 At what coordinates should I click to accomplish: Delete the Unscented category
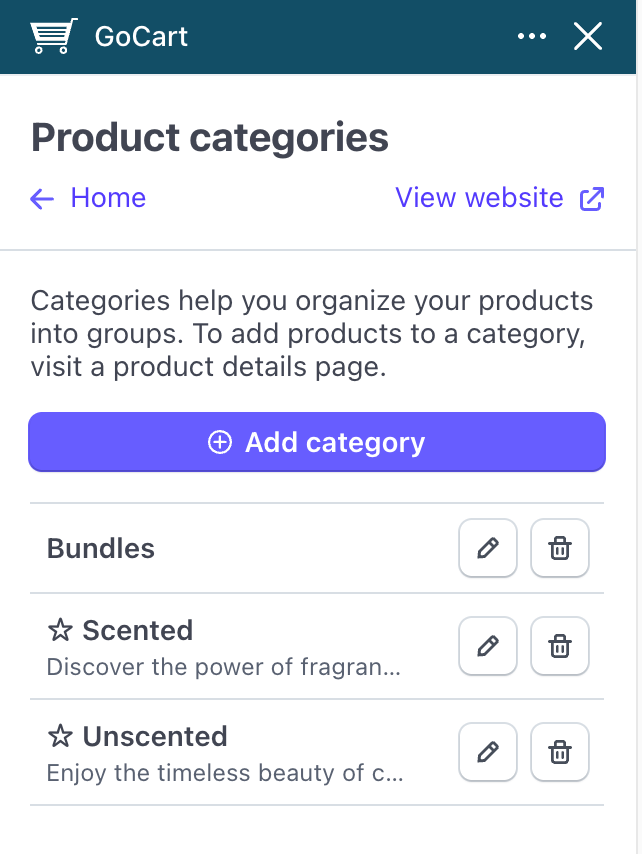click(x=560, y=752)
